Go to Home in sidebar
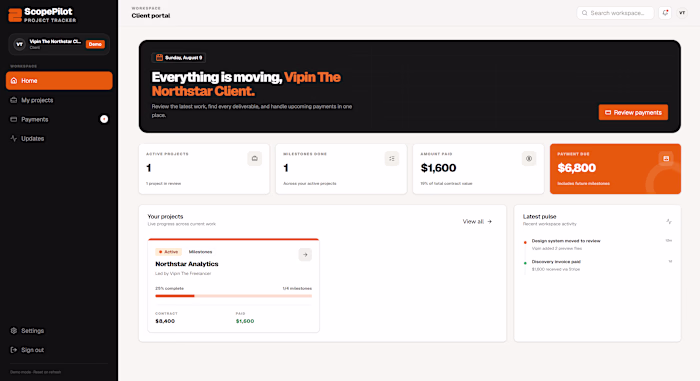The image size is (700, 381). (59, 81)
